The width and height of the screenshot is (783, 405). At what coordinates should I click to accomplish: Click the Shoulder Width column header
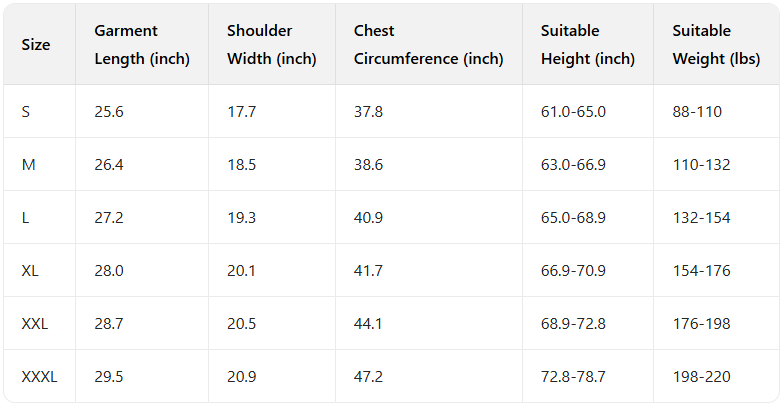(271, 45)
